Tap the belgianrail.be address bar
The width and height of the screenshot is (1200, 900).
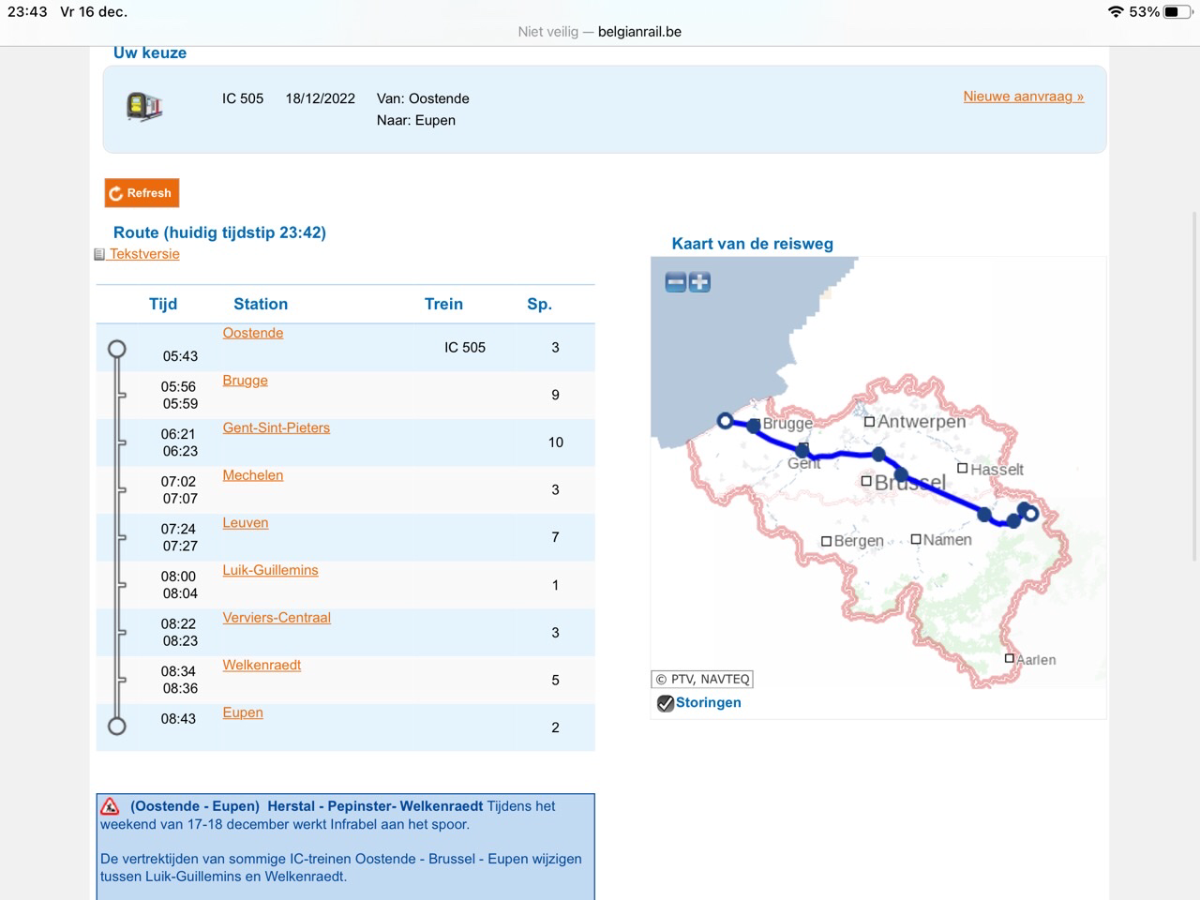tap(600, 31)
